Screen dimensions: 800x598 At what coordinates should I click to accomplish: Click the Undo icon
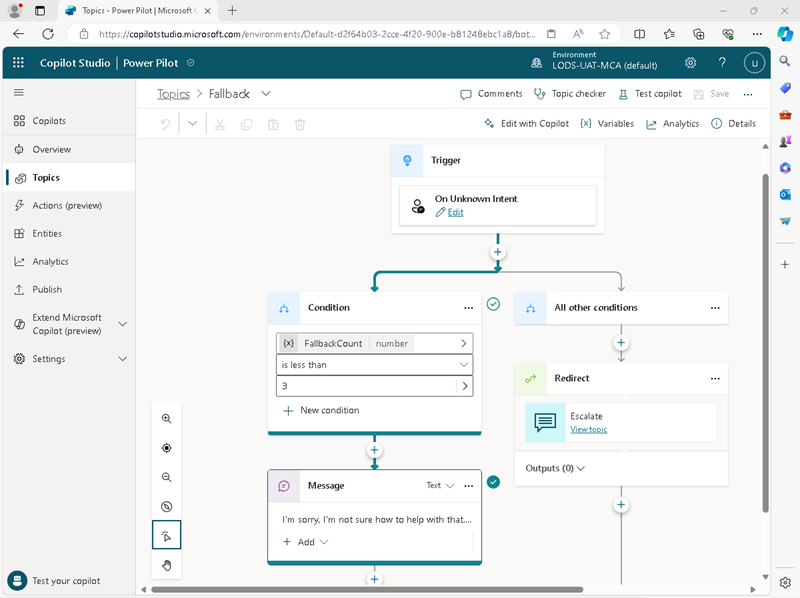[165, 124]
